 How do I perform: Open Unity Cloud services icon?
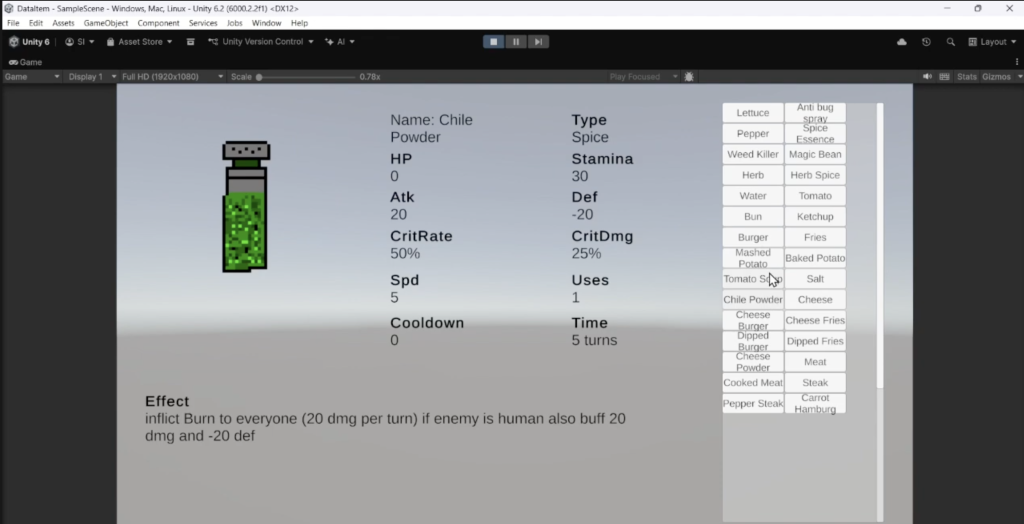click(902, 42)
